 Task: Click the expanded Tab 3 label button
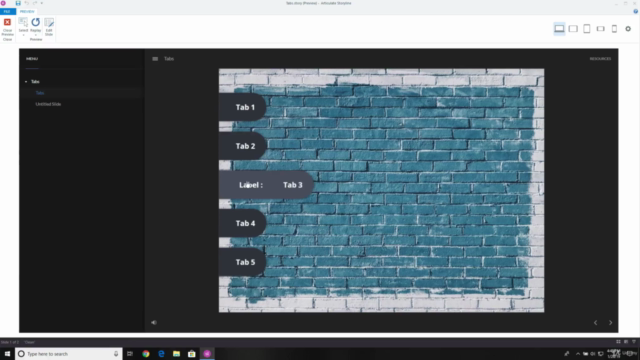266,185
